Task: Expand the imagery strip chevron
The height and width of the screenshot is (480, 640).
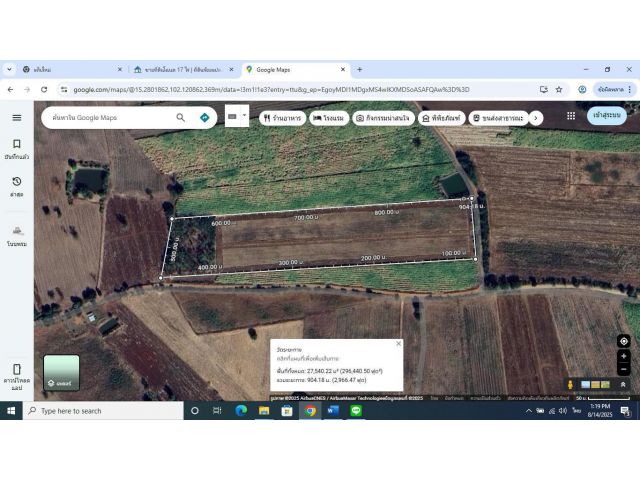Action: 623,384
